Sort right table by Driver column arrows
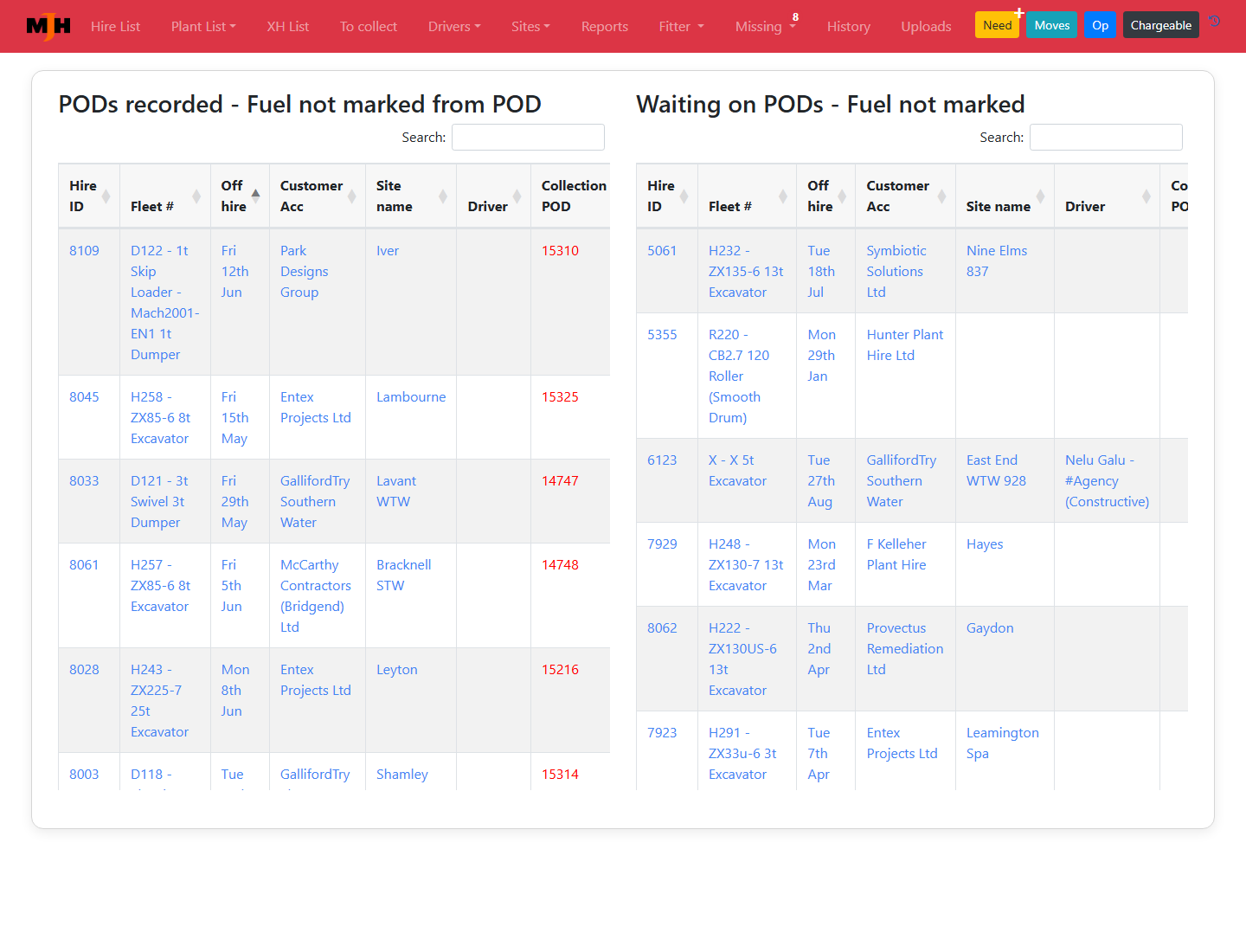This screenshot has height=952, width=1246. [x=1146, y=196]
